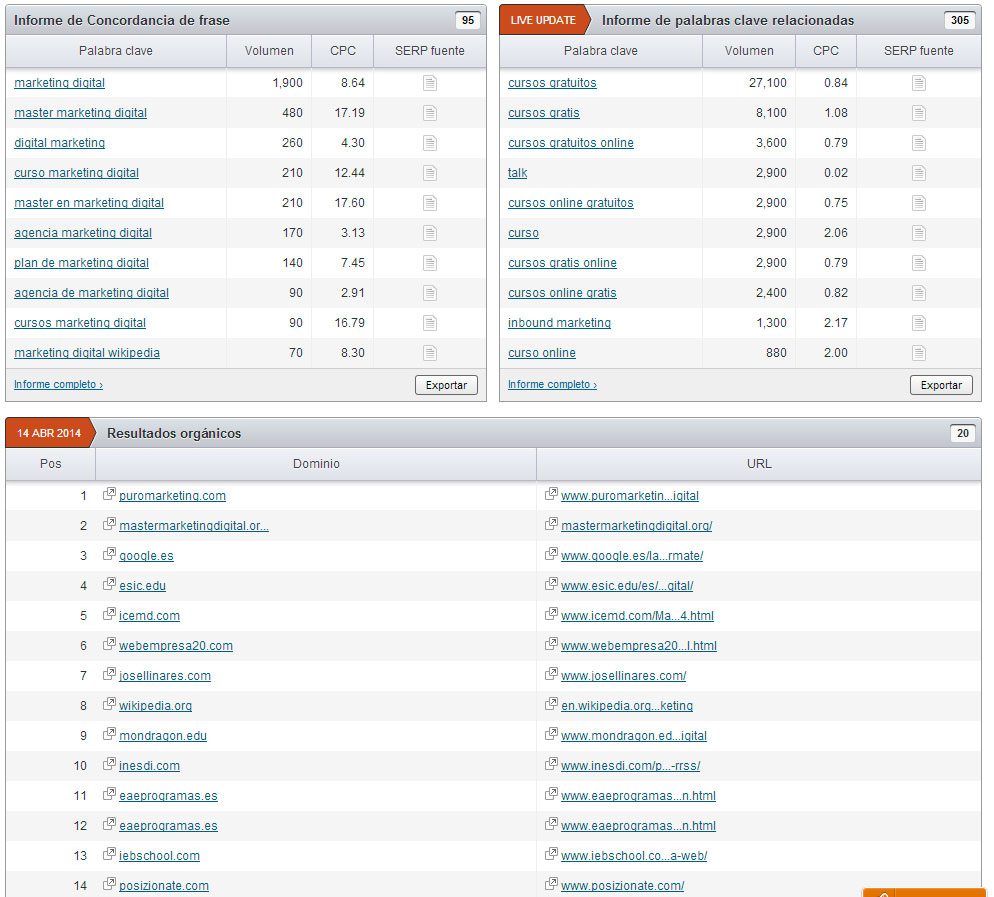
Task: Open the posizionate.com domain link
Action: pos(164,886)
